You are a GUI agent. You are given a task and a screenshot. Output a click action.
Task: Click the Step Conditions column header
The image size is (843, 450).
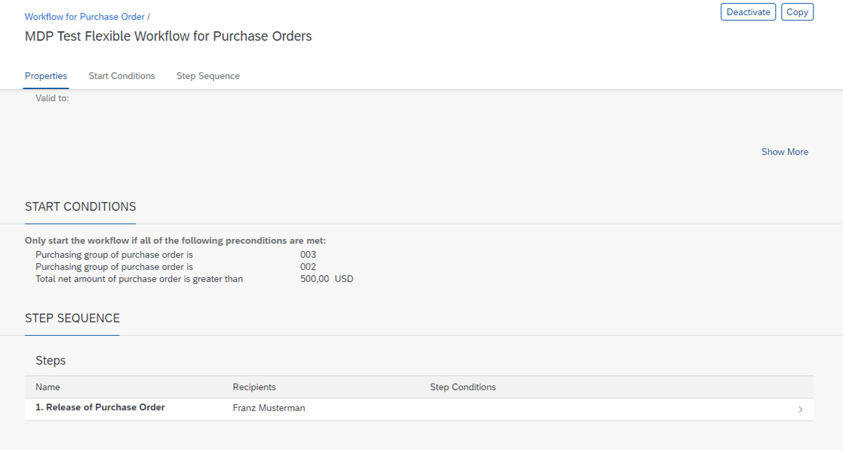[462, 387]
